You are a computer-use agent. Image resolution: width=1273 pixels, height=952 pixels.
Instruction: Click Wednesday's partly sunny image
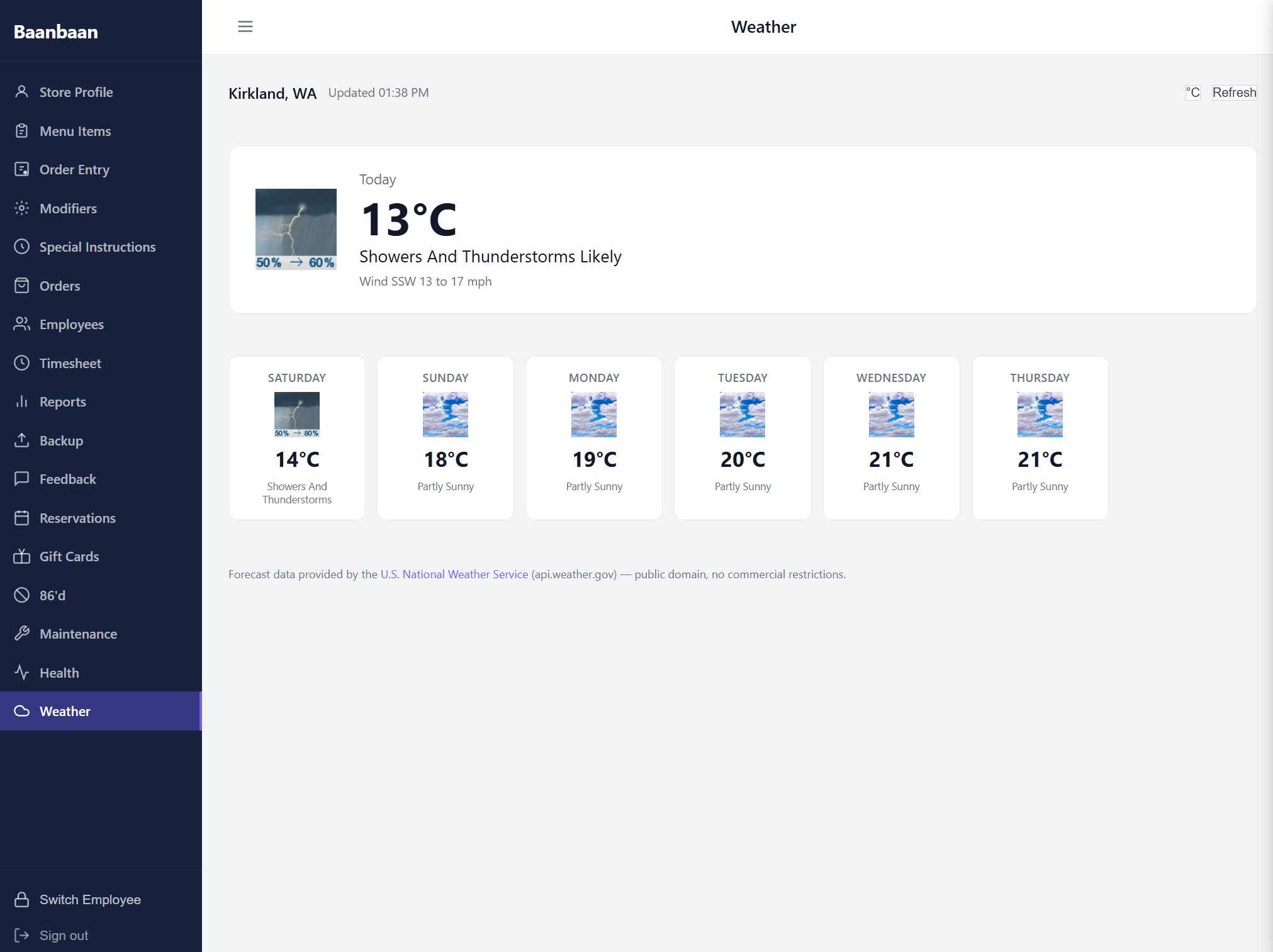click(892, 415)
